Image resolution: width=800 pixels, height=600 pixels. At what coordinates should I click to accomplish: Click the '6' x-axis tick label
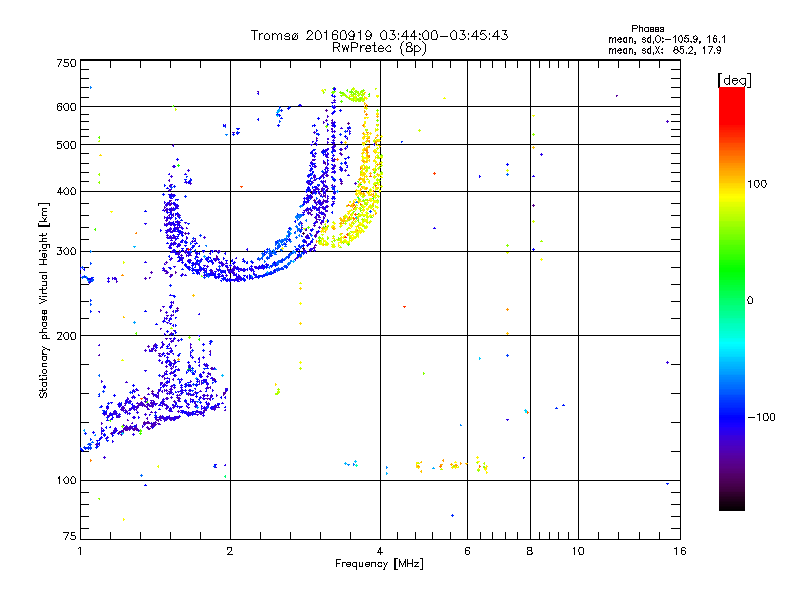467,551
